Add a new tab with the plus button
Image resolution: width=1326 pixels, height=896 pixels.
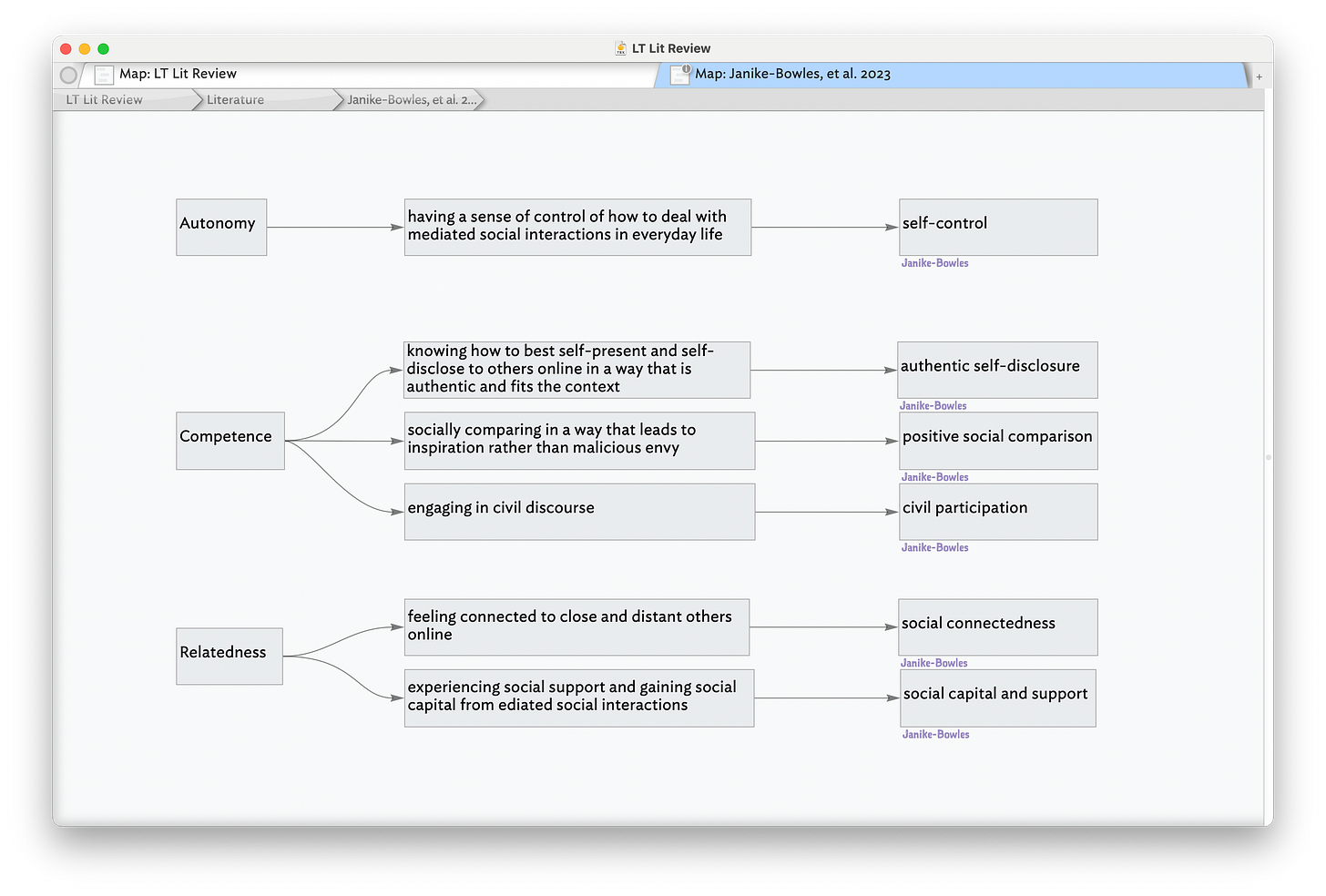pos(1259,76)
